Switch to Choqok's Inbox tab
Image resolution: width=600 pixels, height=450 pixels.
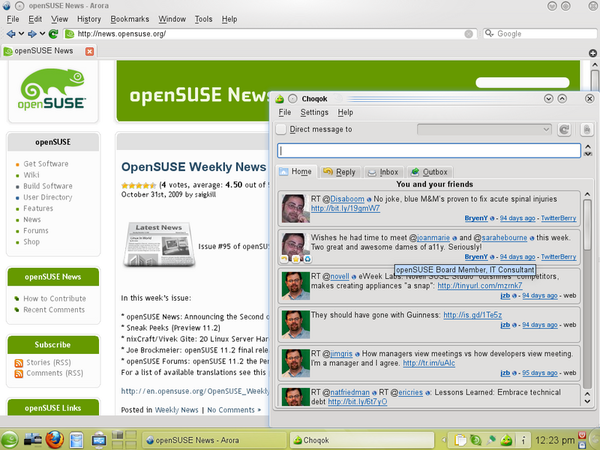click(383, 172)
